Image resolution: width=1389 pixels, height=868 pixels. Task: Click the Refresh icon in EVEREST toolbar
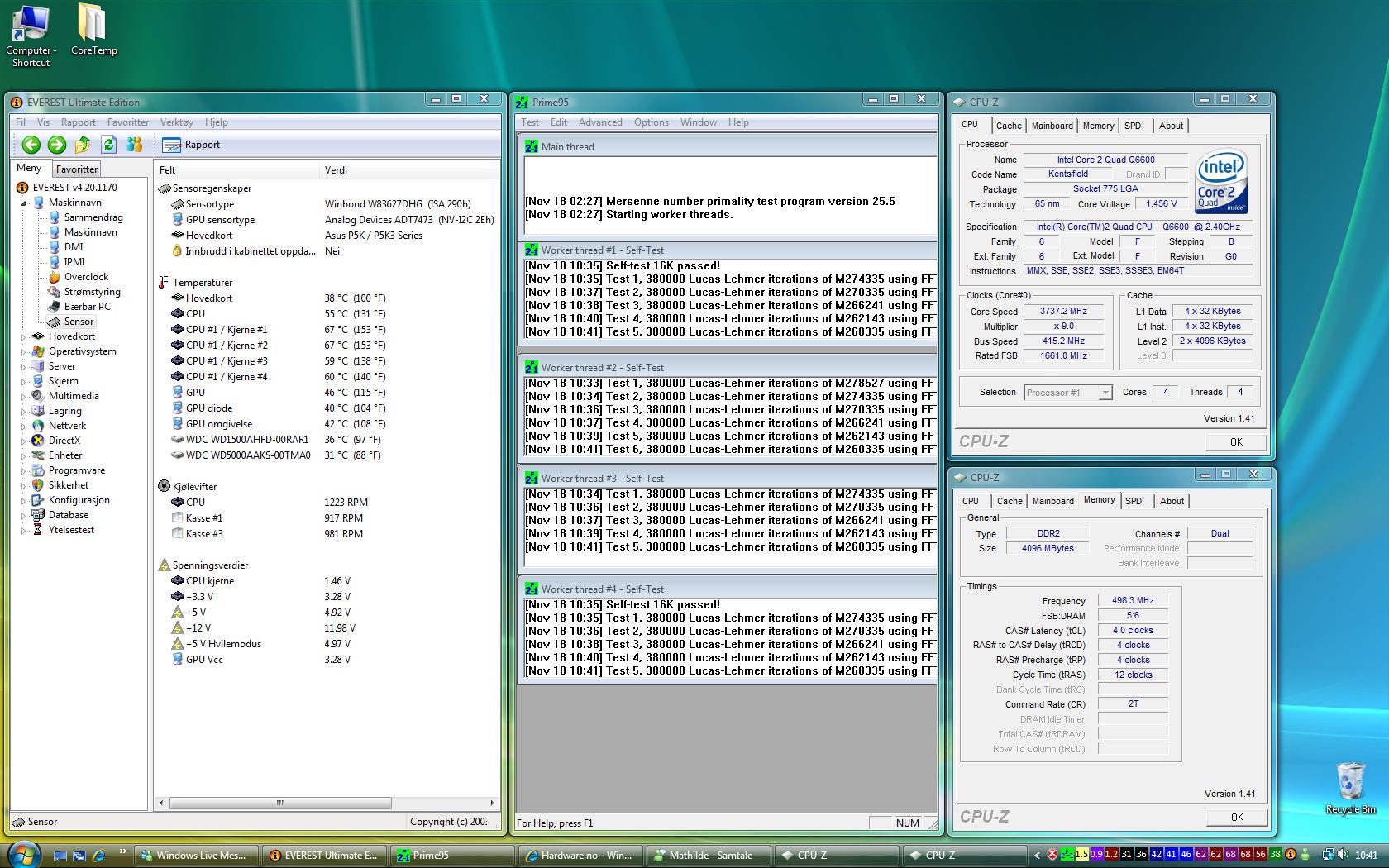(x=108, y=145)
